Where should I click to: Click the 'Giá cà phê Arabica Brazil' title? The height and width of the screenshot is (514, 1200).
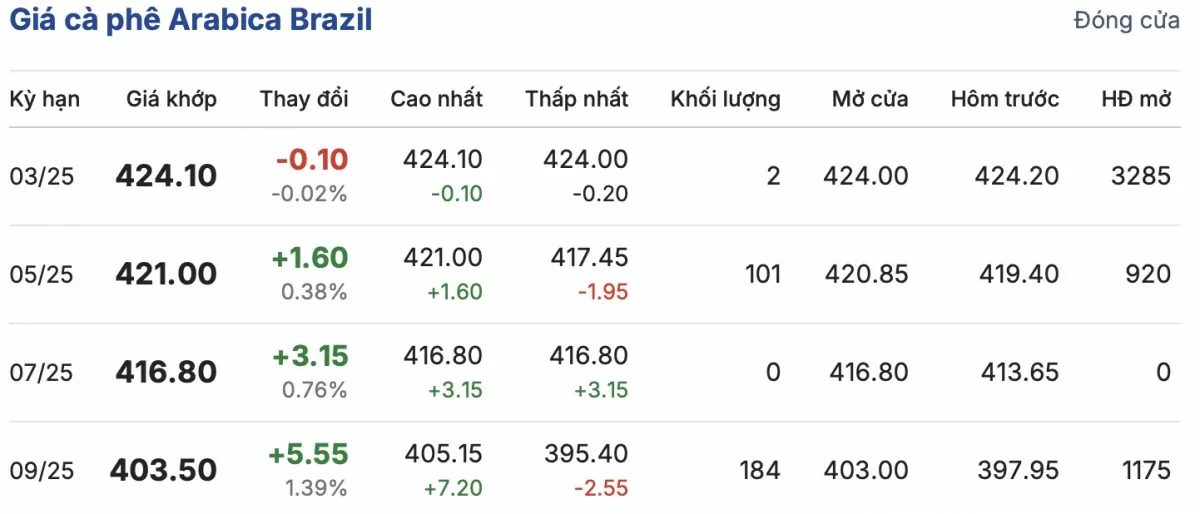(x=191, y=20)
